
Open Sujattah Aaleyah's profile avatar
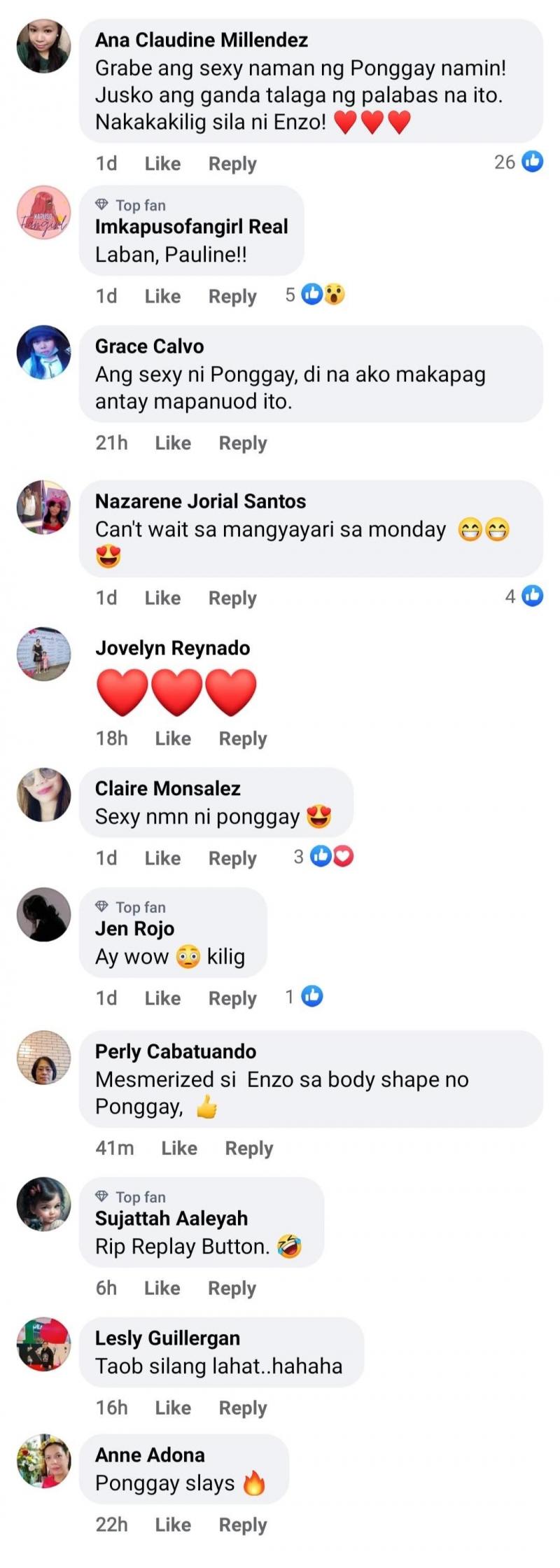(44, 1204)
